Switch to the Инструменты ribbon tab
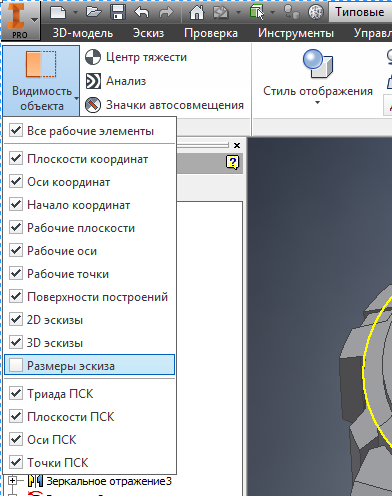Image resolution: width=392 pixels, height=496 pixels. pos(296,33)
